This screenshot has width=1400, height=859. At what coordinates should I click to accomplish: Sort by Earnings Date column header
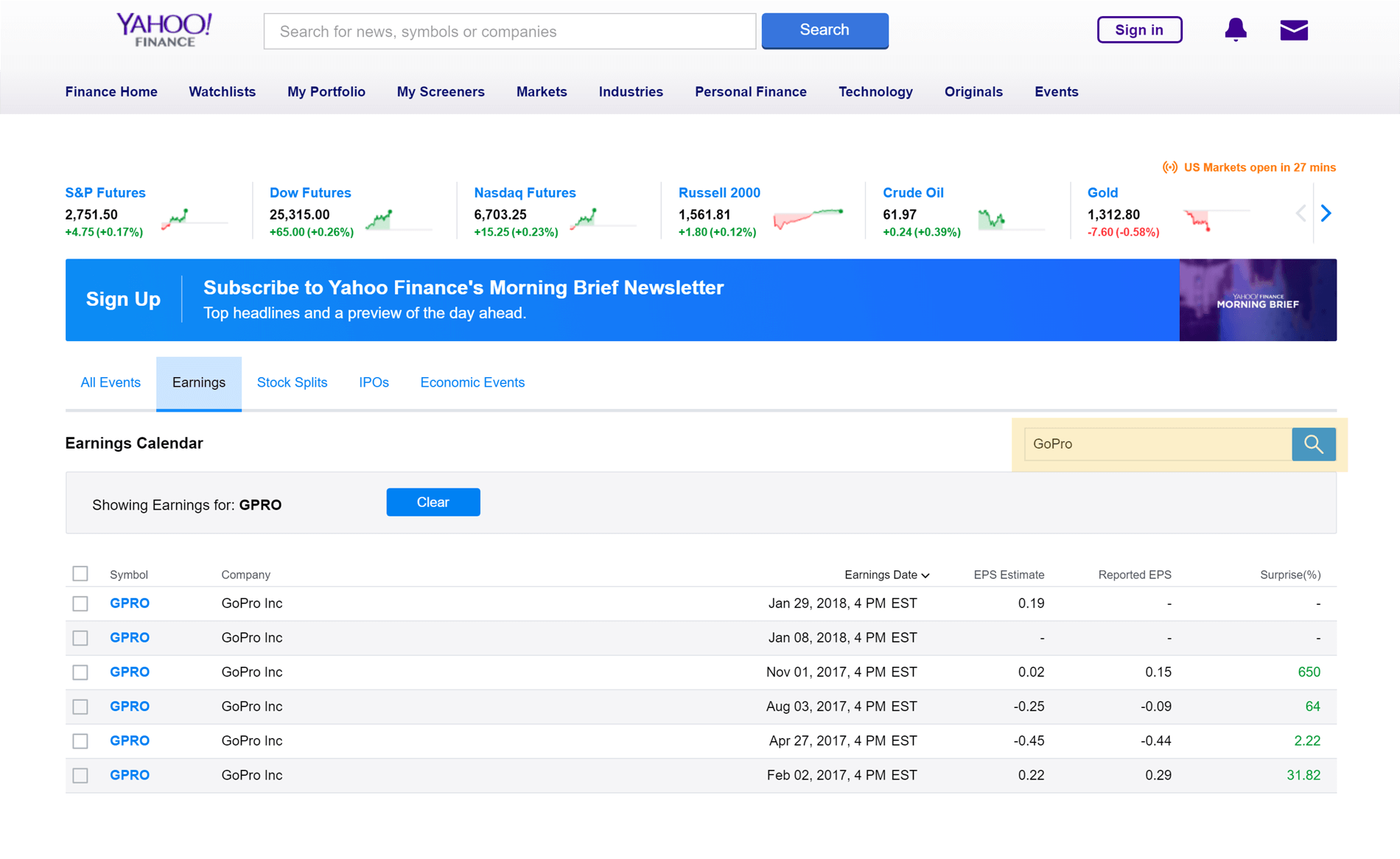point(886,575)
